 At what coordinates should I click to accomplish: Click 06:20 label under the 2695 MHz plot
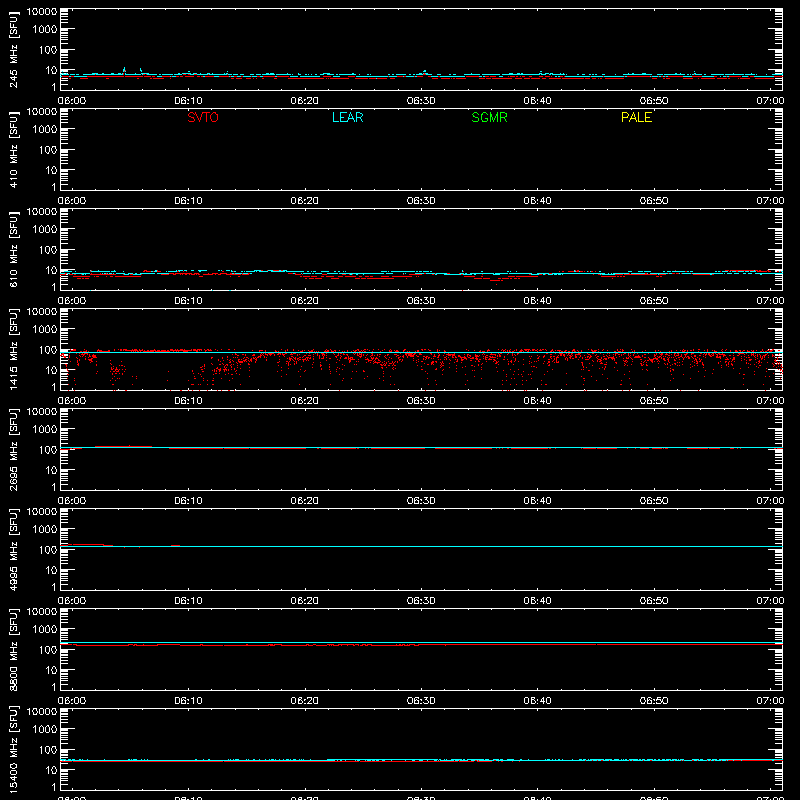pyautogui.click(x=305, y=501)
